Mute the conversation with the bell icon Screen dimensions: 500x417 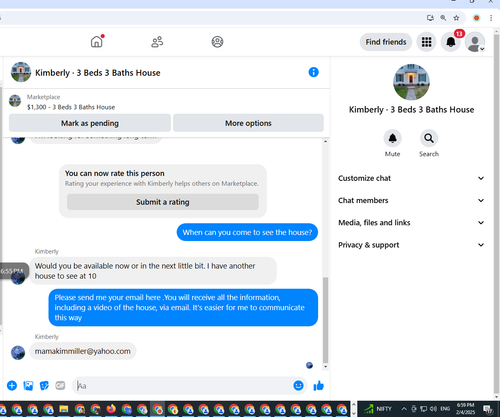tap(392, 138)
